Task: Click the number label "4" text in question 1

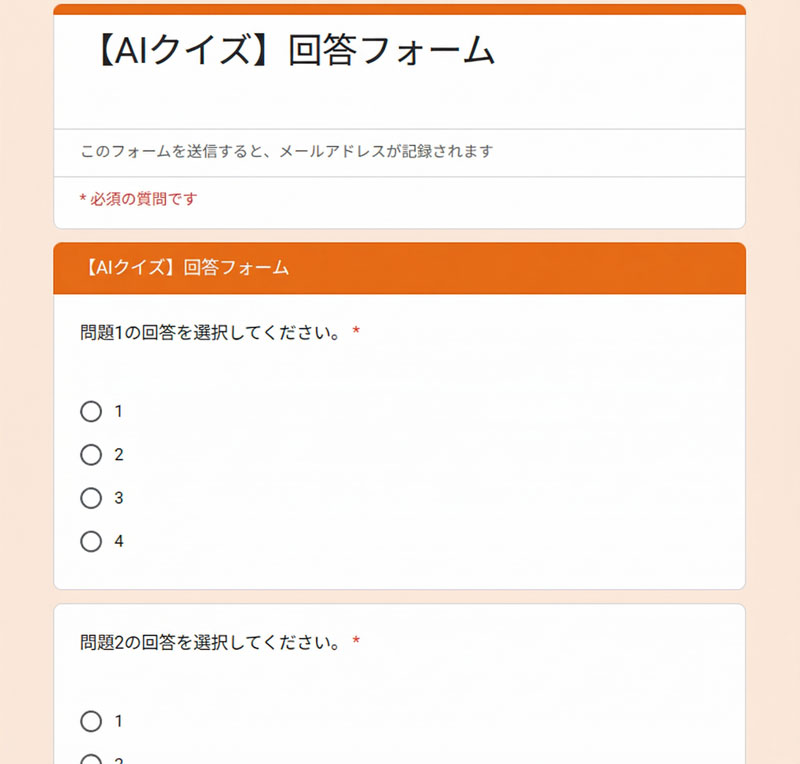Action: 119,541
